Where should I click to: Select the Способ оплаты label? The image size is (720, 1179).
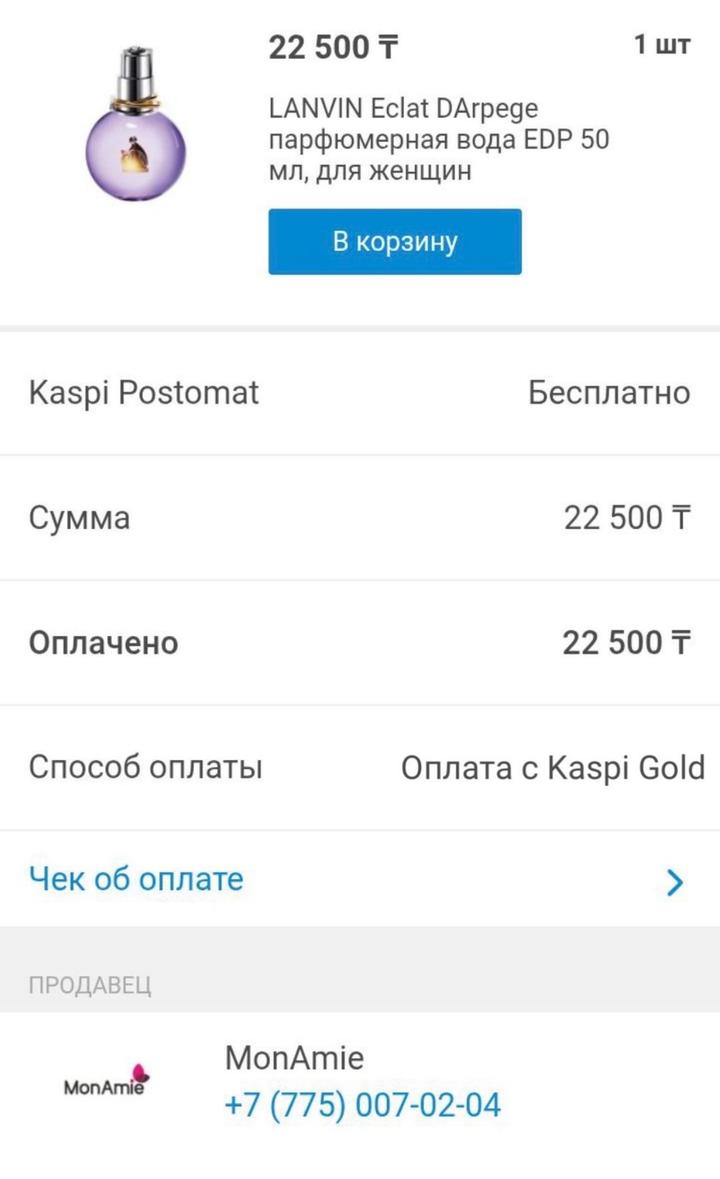(146, 768)
